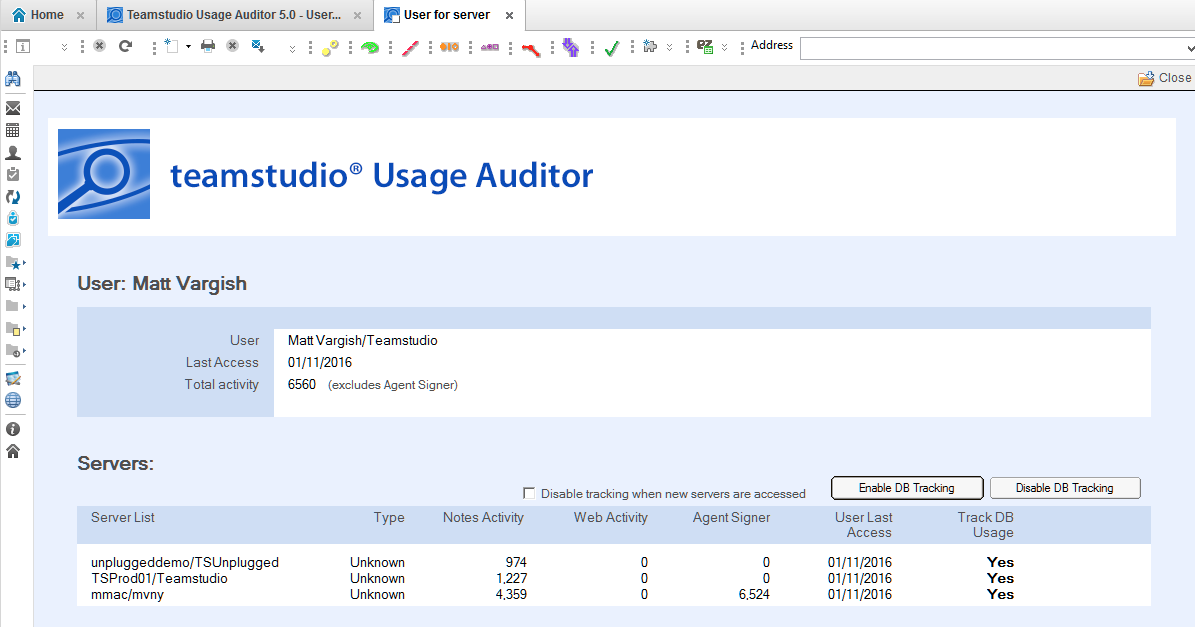Open the Contacts person icon in sidebar

(x=13, y=152)
